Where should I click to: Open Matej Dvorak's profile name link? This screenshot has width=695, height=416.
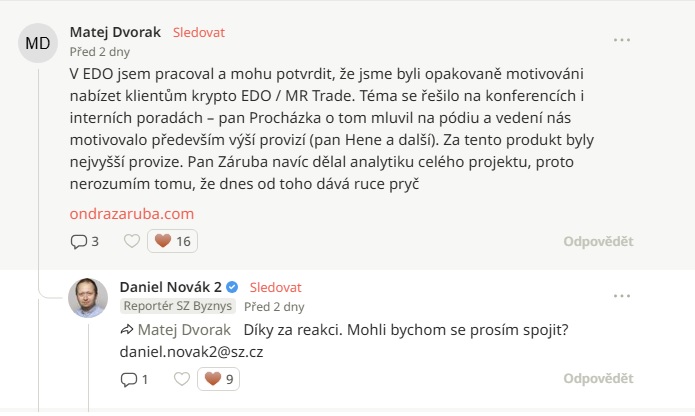116,32
